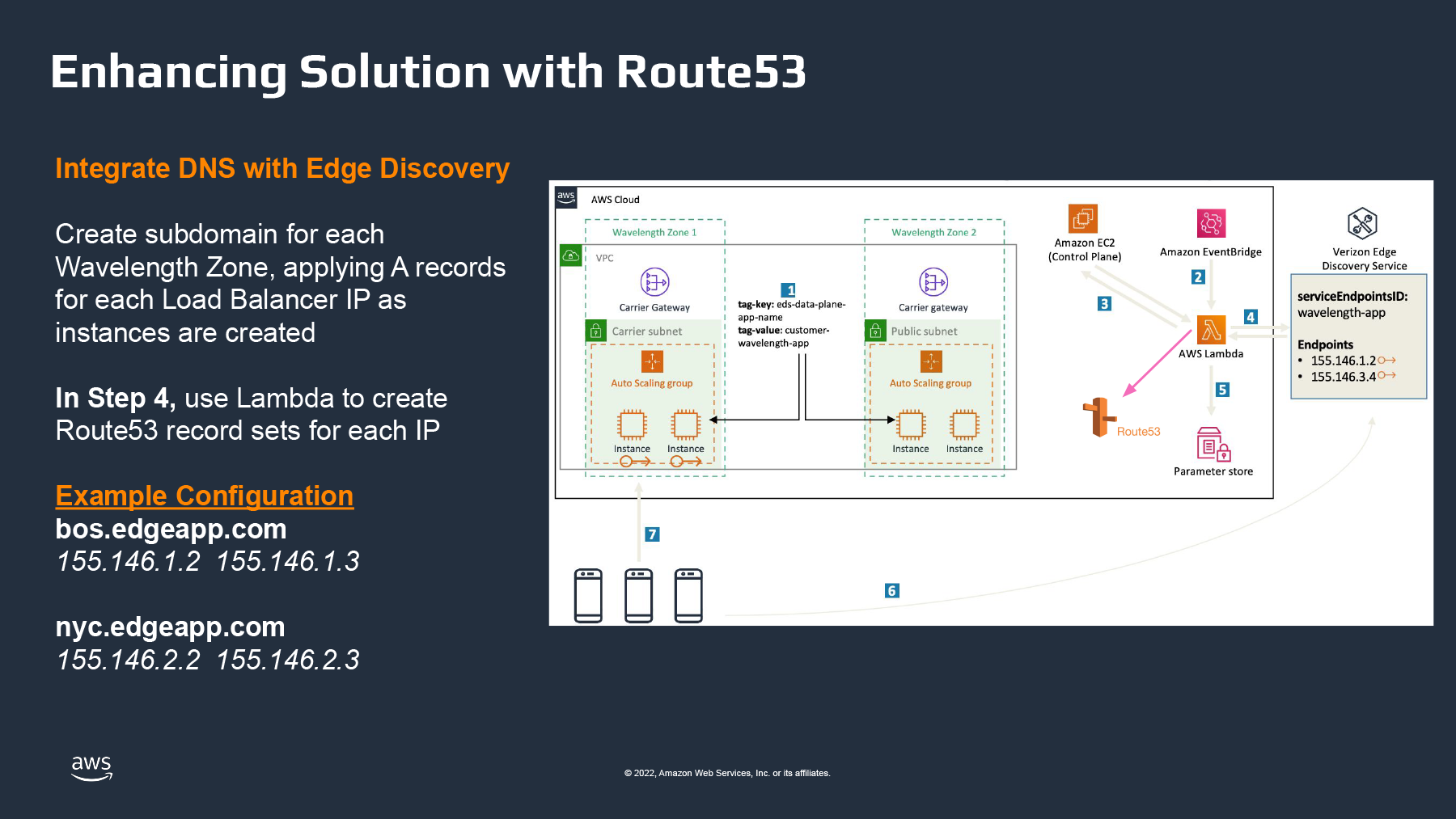Click the Public subnet lock icon
The image size is (1456, 819).
[874, 331]
